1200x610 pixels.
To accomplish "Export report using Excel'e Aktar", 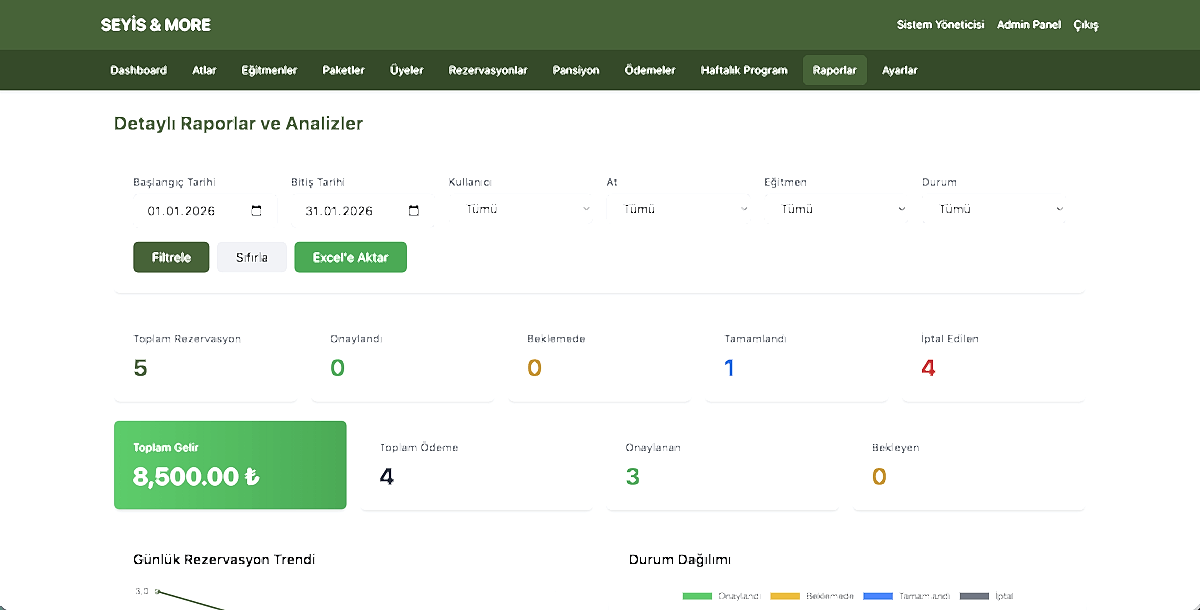I will [350, 257].
